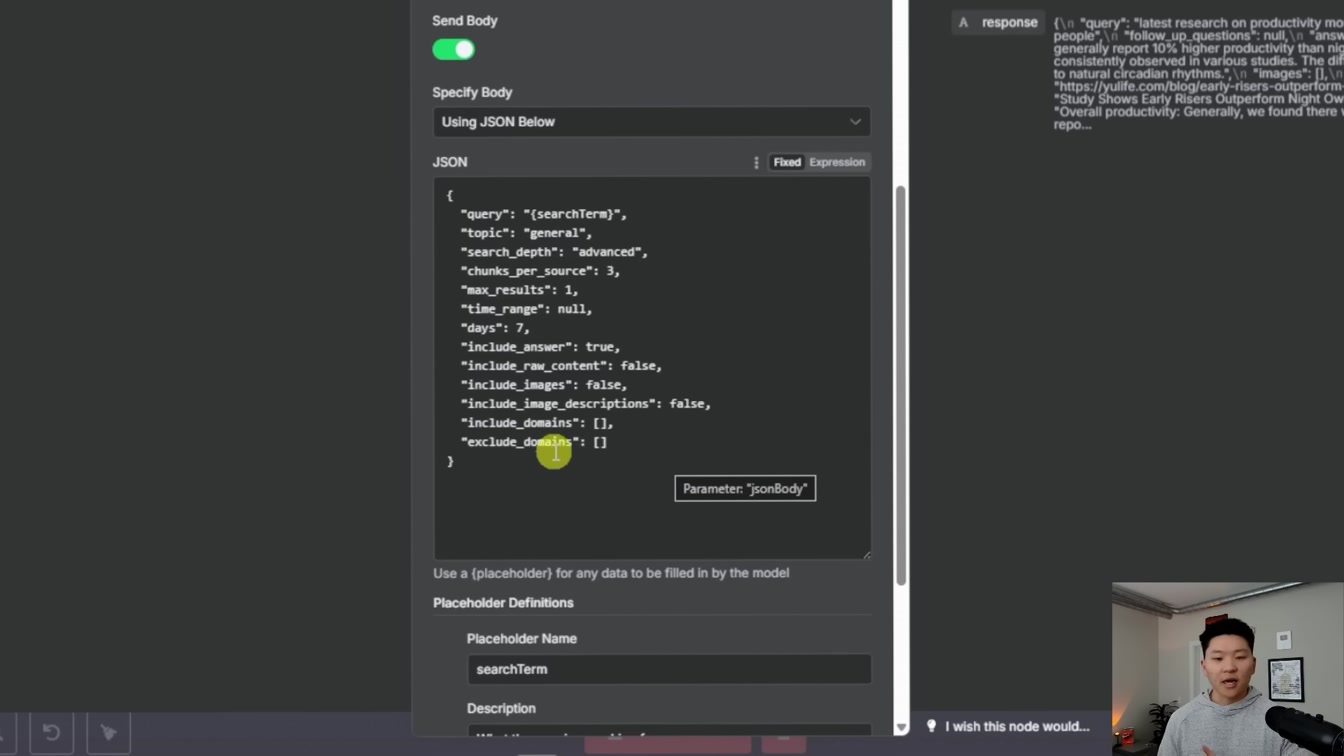Click the lightbulb icon beside the node feedback text
1344x756 pixels.
click(x=931, y=726)
